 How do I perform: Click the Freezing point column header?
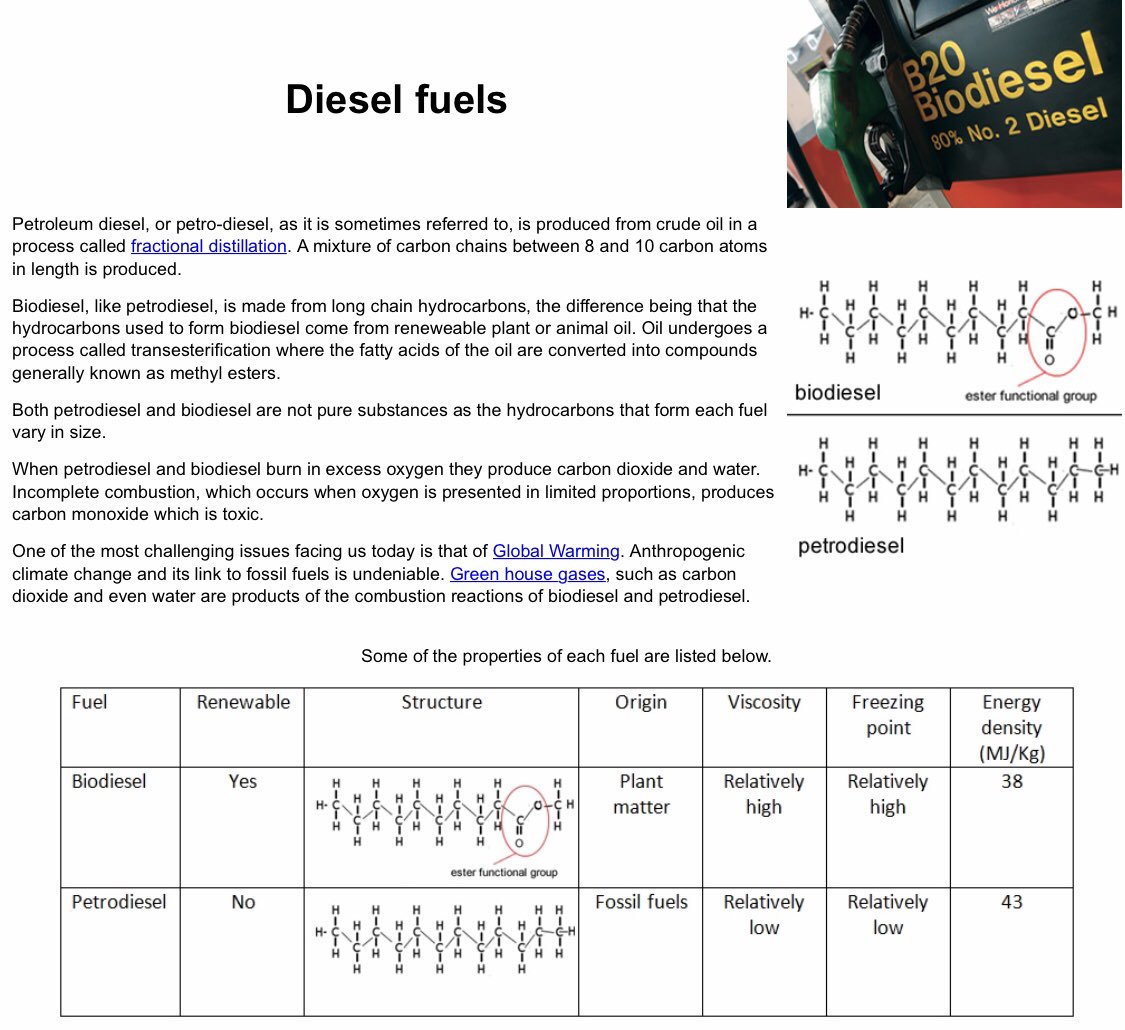[x=888, y=727]
